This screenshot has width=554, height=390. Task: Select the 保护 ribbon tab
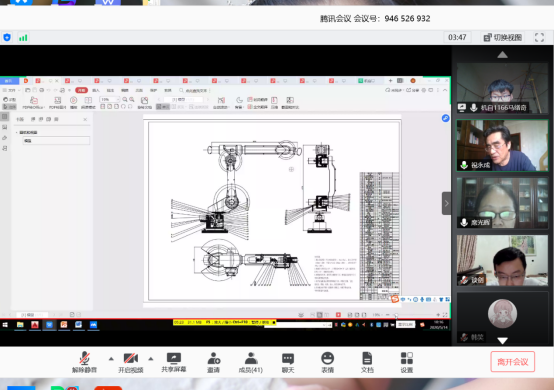pos(153,90)
